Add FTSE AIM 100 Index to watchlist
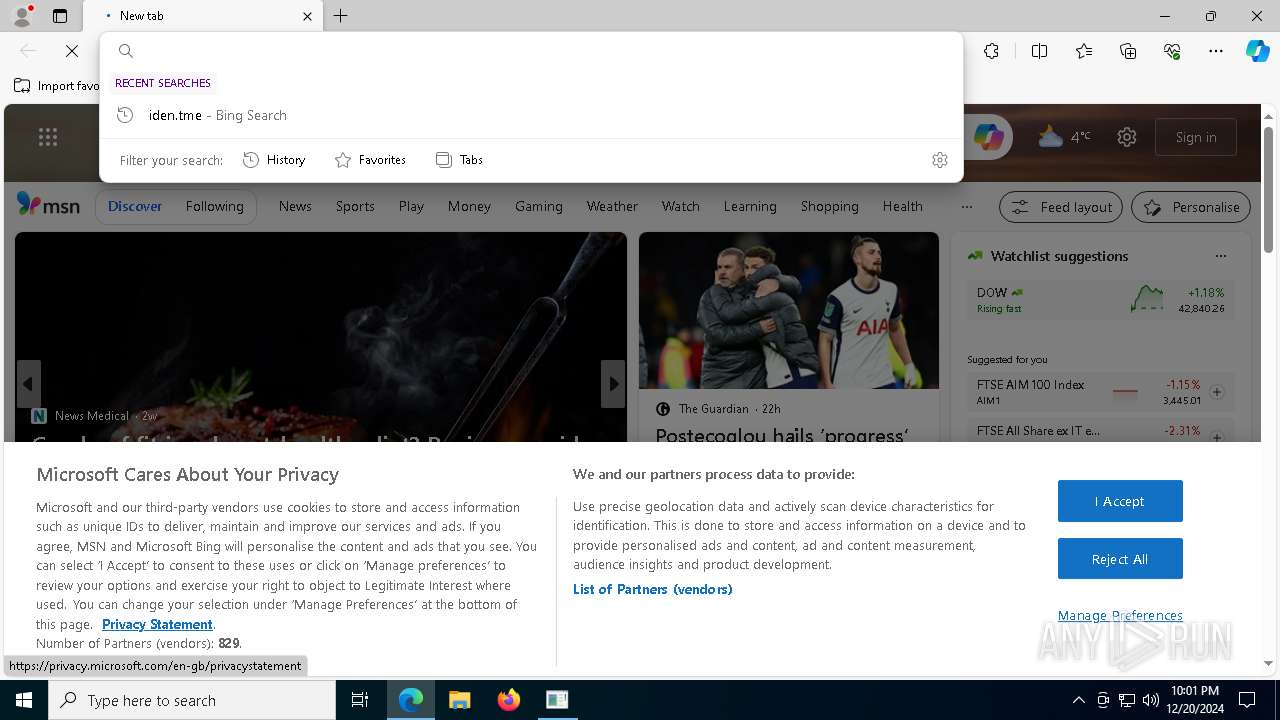 tap(1217, 392)
